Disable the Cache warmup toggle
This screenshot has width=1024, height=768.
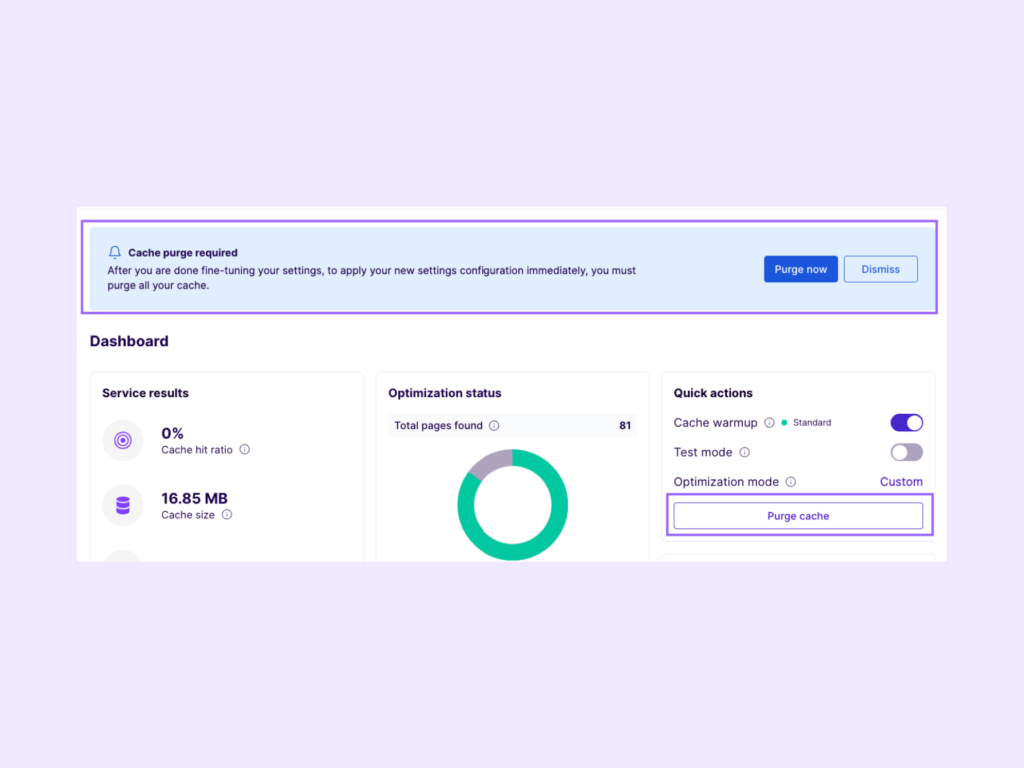point(906,423)
